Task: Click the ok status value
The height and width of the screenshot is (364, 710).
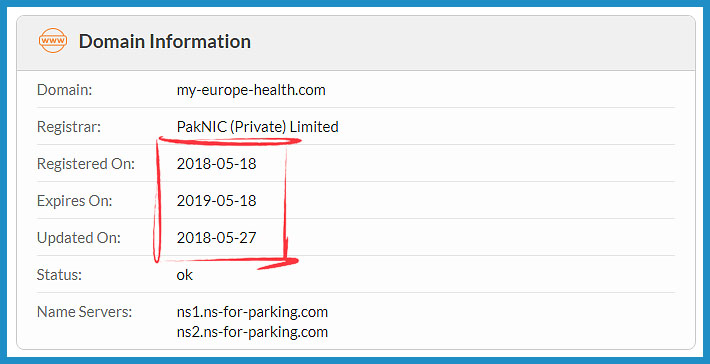Action: tap(185, 275)
